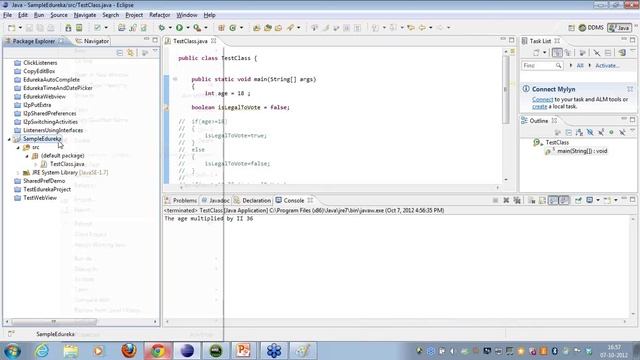The height and width of the screenshot is (360, 640).
Task: Click the Find field in Task List
Action: pyautogui.click(x=542, y=66)
